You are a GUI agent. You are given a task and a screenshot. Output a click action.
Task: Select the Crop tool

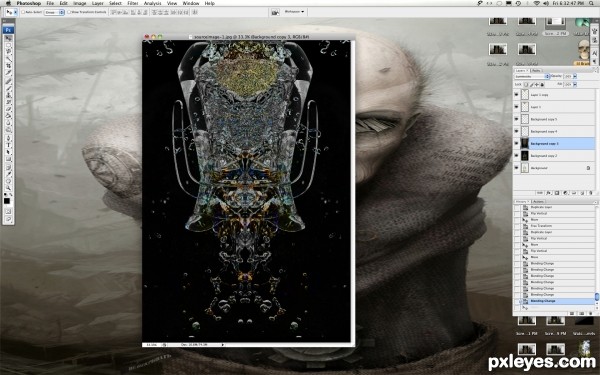click(x=8, y=66)
